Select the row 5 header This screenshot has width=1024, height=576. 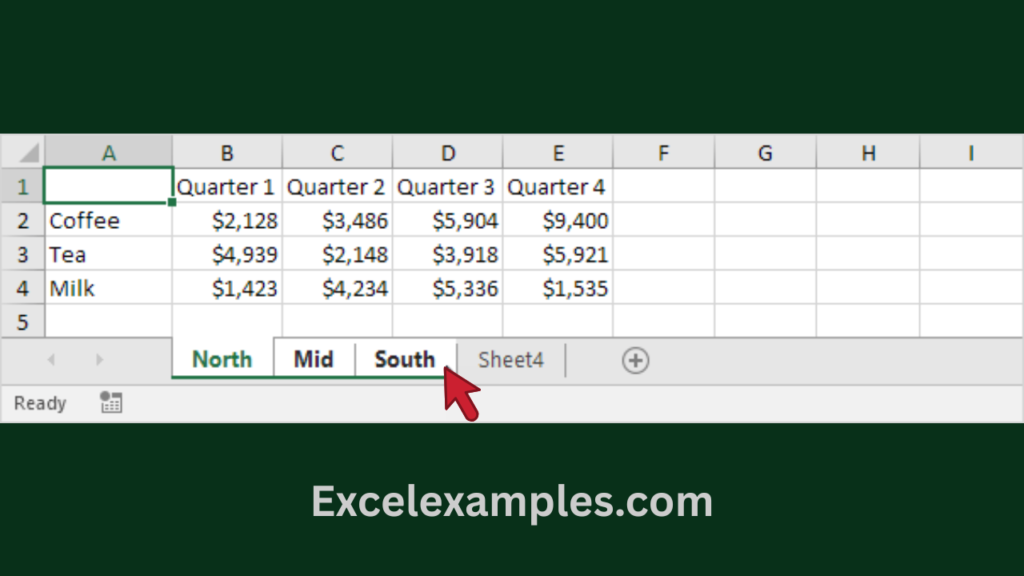click(x=22, y=322)
